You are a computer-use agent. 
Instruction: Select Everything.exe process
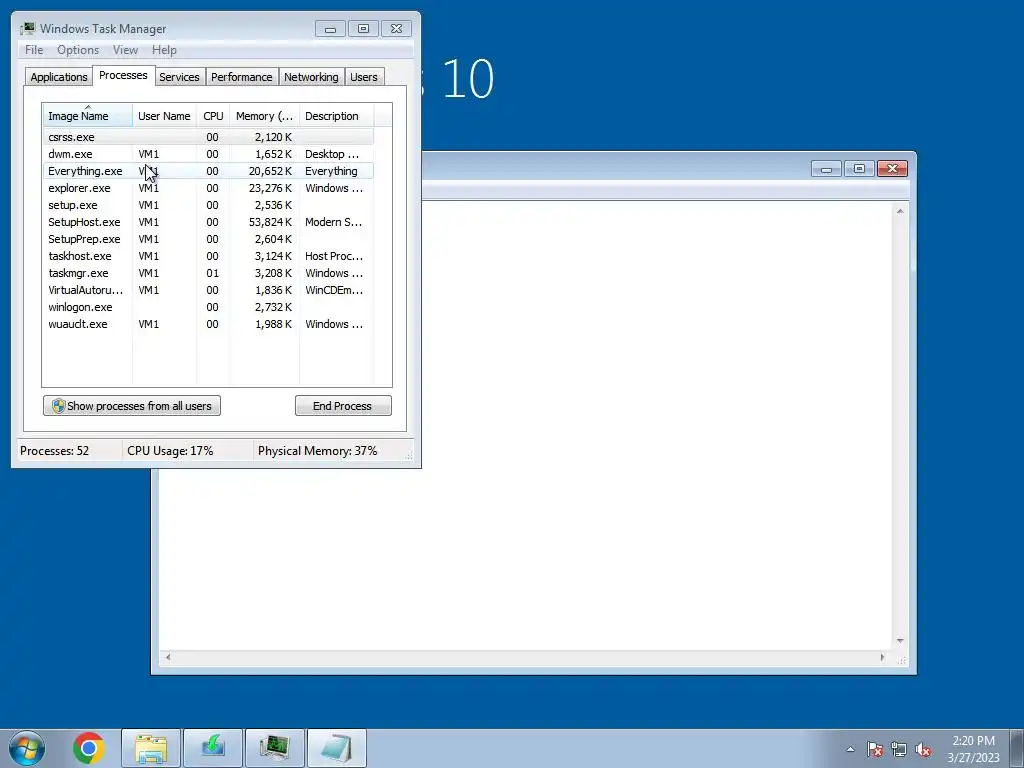208,171
